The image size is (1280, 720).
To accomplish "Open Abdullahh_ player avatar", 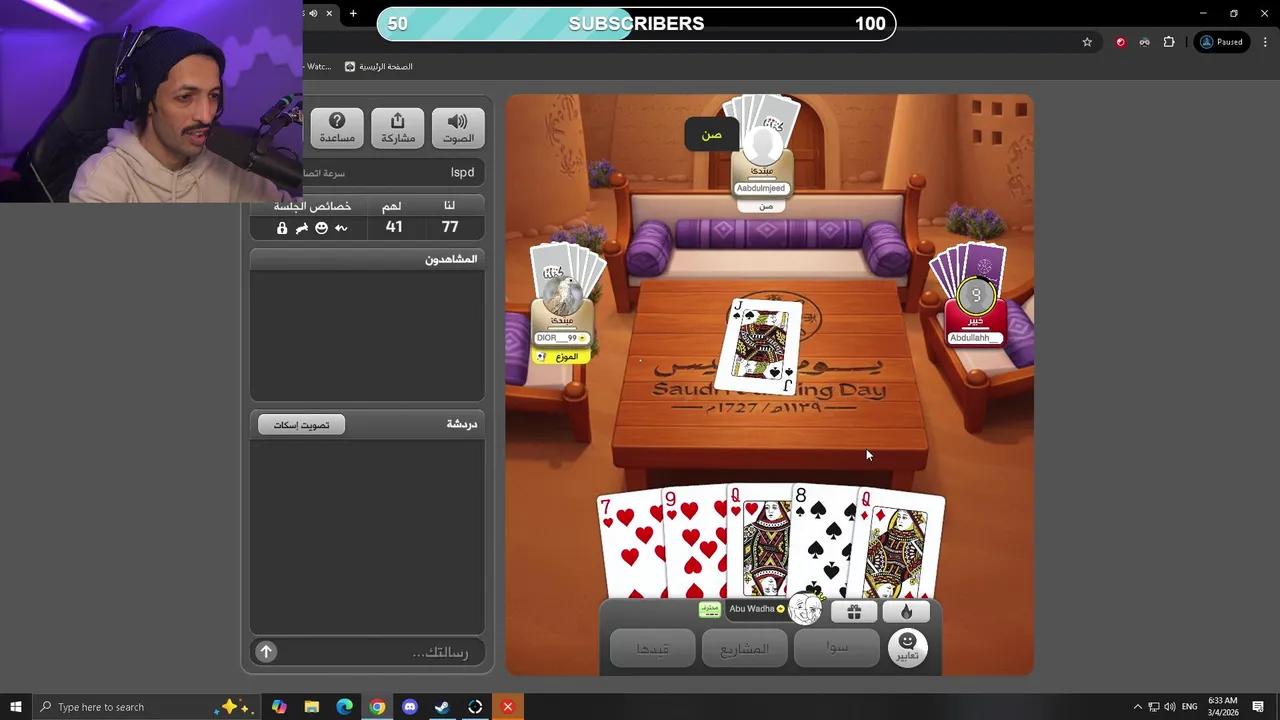I will point(976,295).
